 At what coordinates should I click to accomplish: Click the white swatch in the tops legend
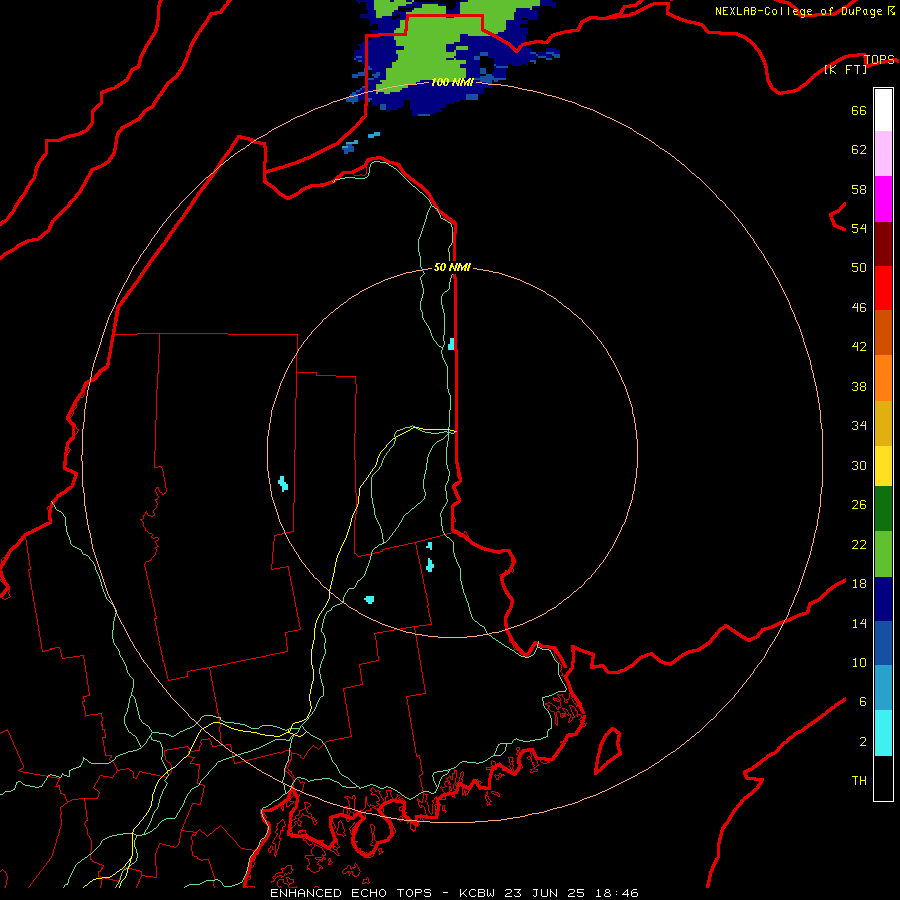pos(883,110)
